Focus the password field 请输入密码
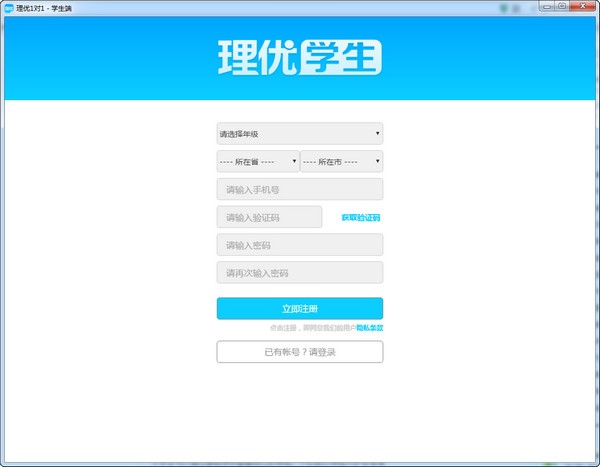 coord(300,245)
